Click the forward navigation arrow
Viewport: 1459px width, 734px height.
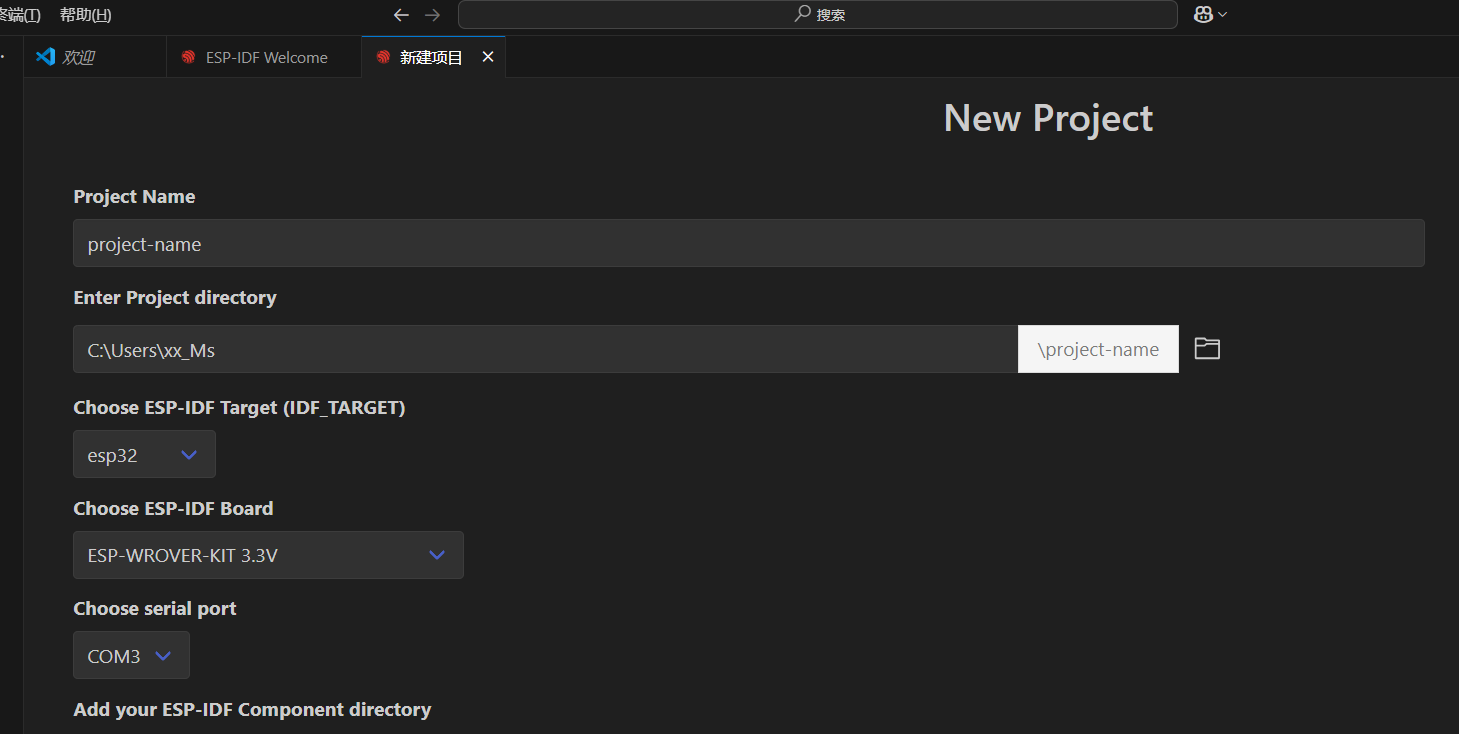(431, 14)
